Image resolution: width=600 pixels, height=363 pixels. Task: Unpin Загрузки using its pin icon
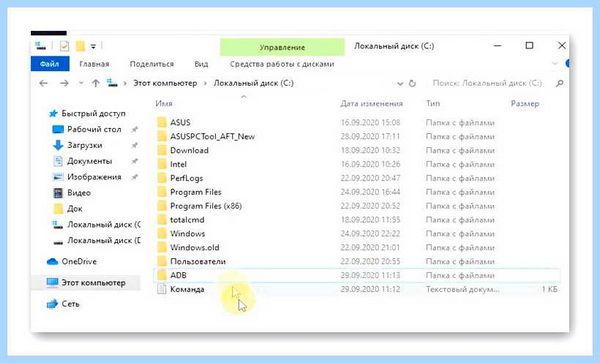134,145
